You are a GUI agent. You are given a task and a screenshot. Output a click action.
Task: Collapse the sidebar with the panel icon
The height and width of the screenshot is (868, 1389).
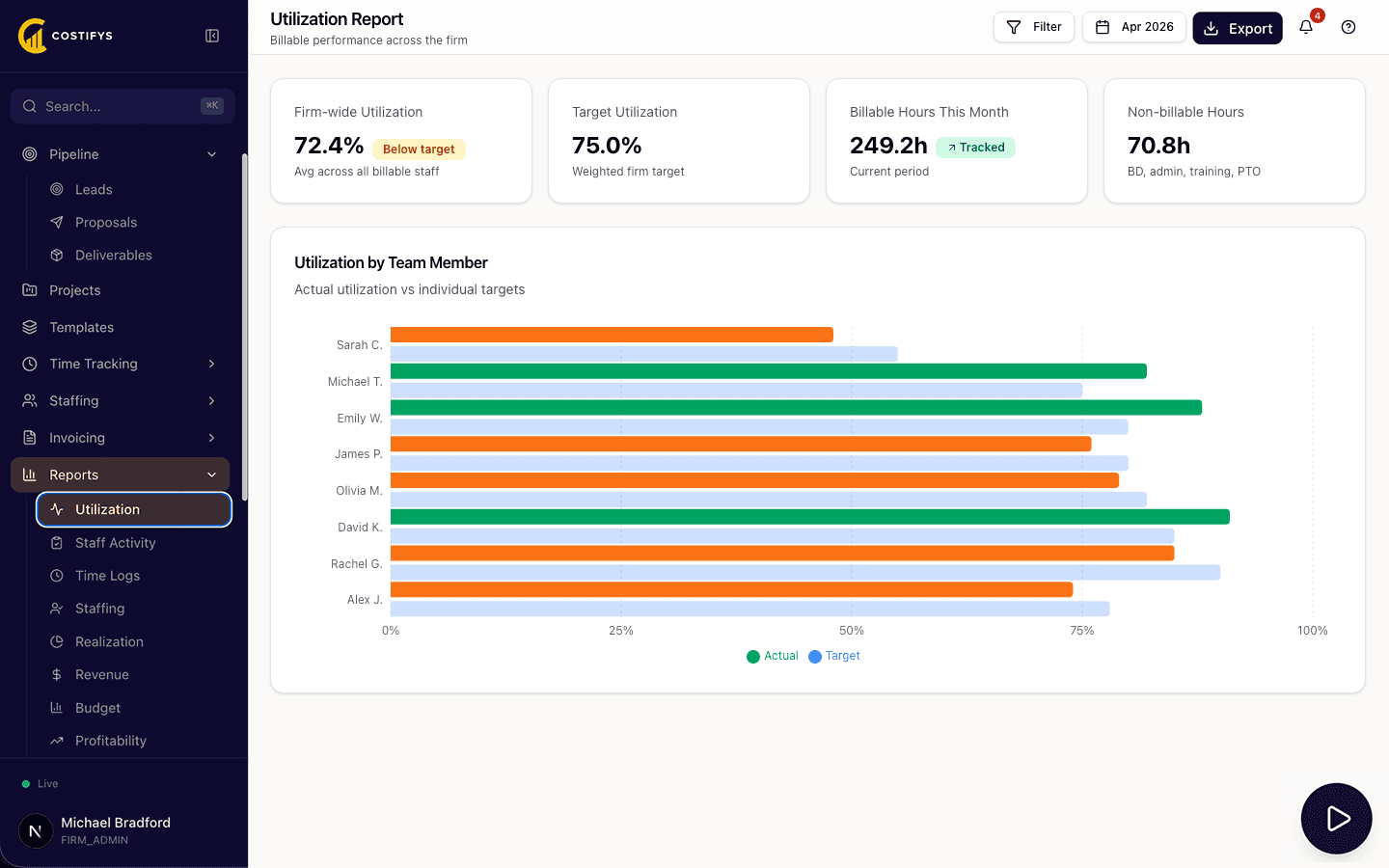coord(212,36)
